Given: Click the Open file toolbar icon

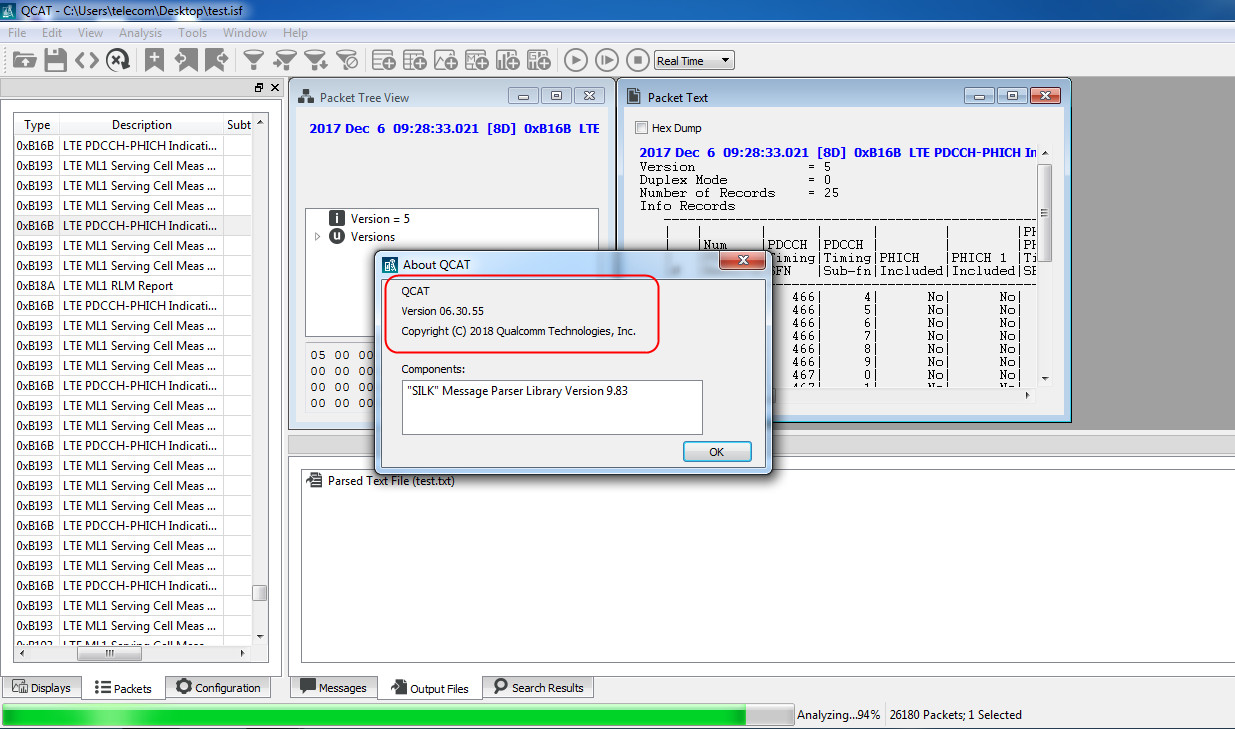Looking at the screenshot, I should pyautogui.click(x=24, y=60).
